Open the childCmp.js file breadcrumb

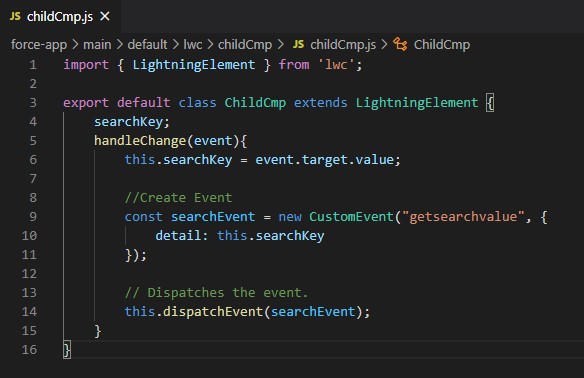[x=343, y=45]
